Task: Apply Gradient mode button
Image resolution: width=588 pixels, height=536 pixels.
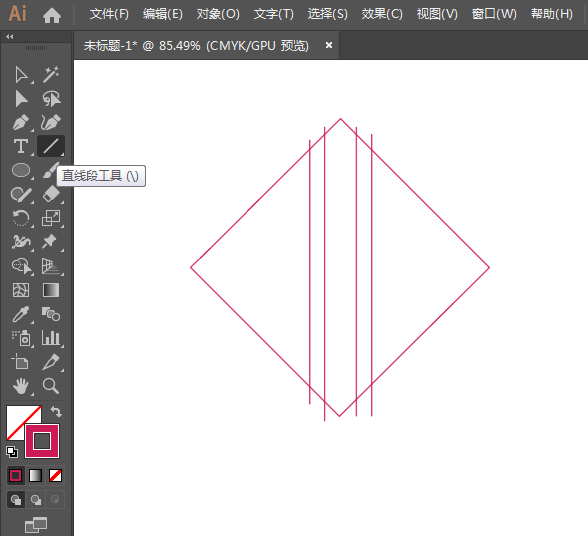Action: click(x=35, y=476)
